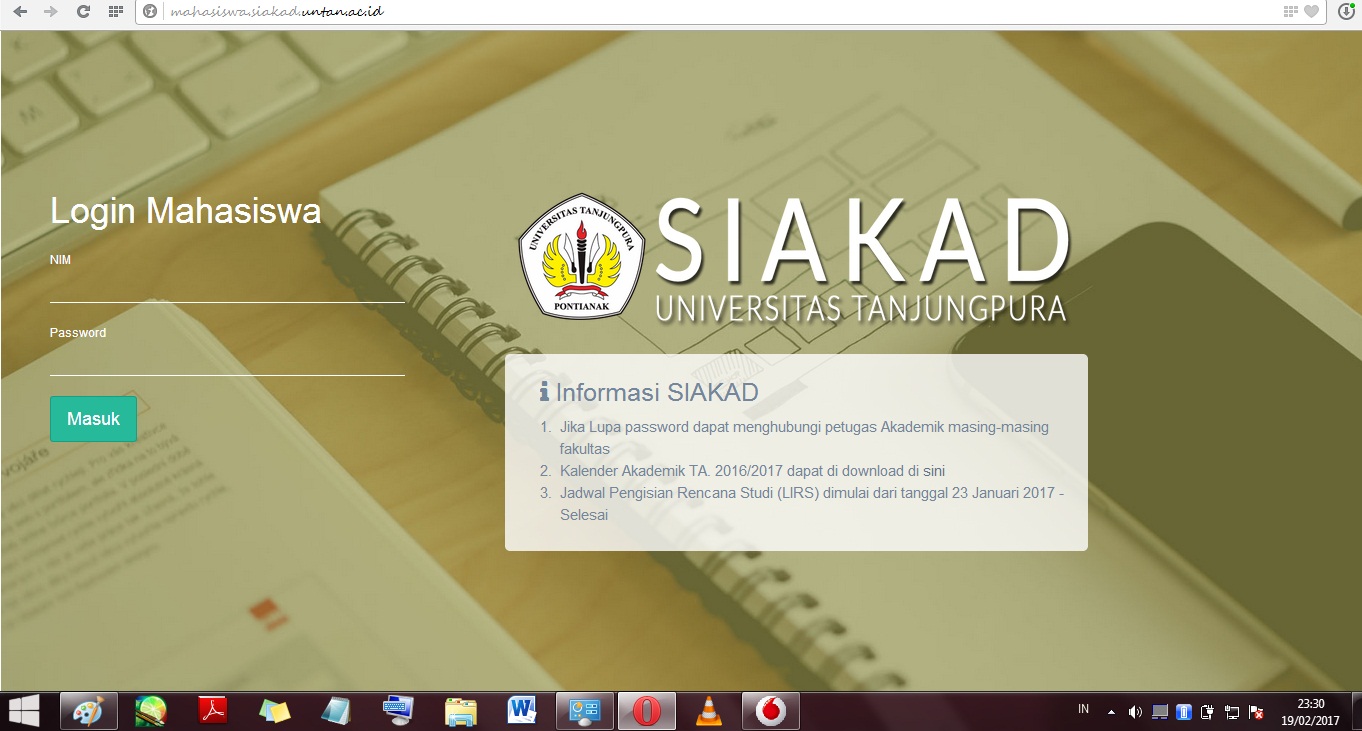Image resolution: width=1362 pixels, height=731 pixels.
Task: Expand the hidden icons chevron in the system tray
Action: (1110, 712)
